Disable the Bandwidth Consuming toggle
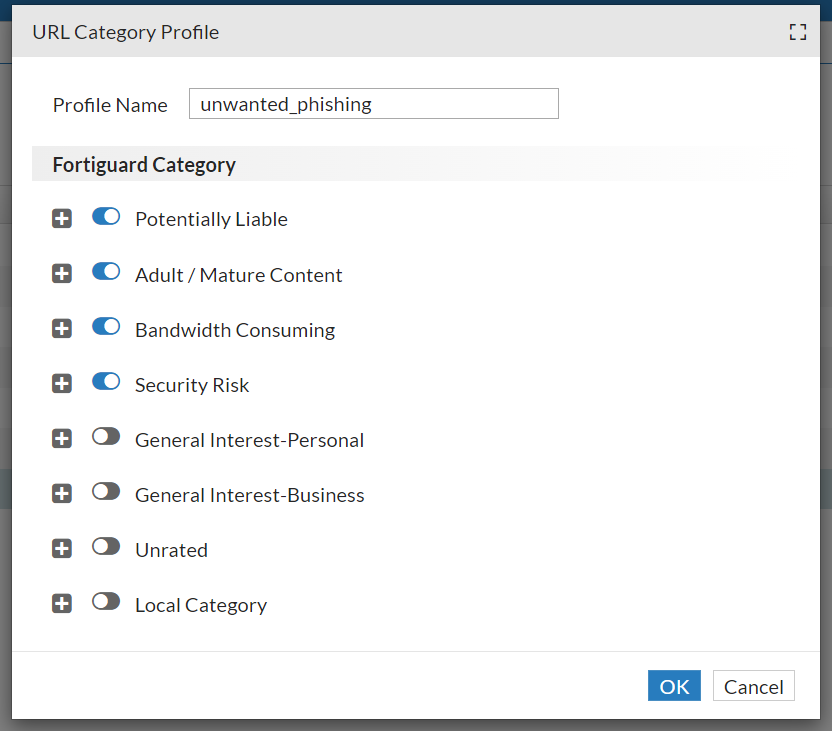832x731 pixels. click(106, 327)
